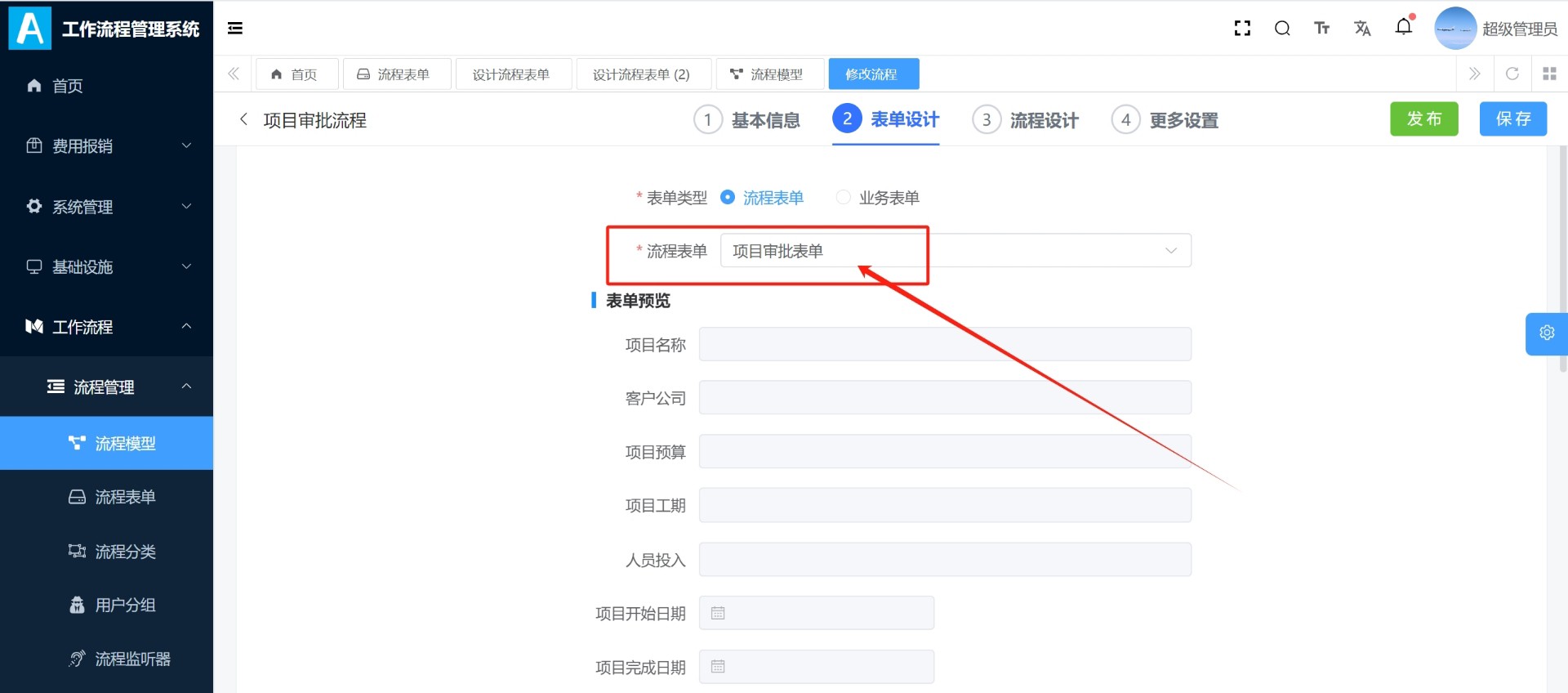Toggle the sidebar collapse hamburger icon
The width and height of the screenshot is (1568, 693).
[x=235, y=29]
